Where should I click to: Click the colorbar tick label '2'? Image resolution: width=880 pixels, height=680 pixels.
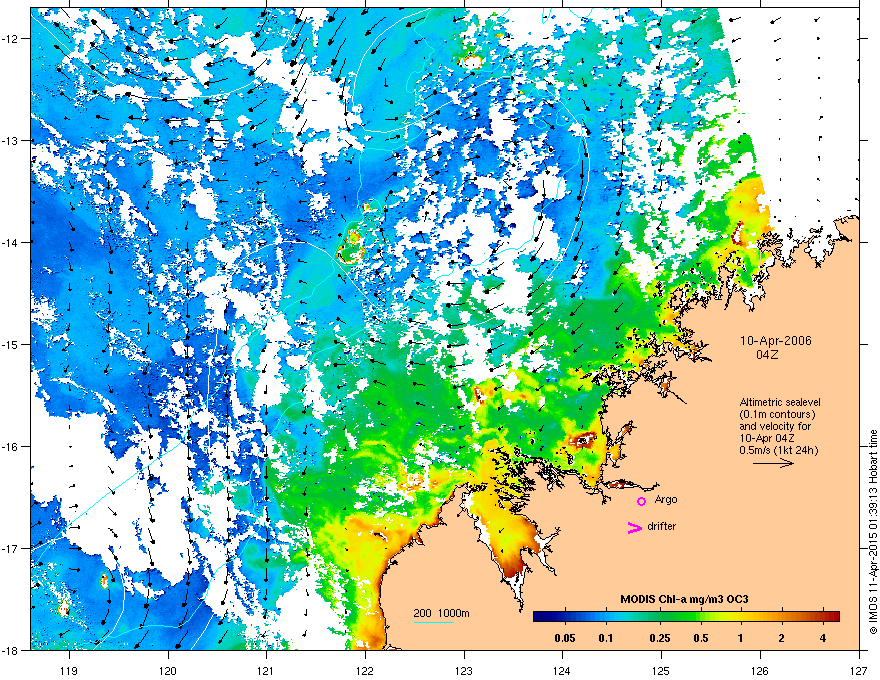coord(781,638)
